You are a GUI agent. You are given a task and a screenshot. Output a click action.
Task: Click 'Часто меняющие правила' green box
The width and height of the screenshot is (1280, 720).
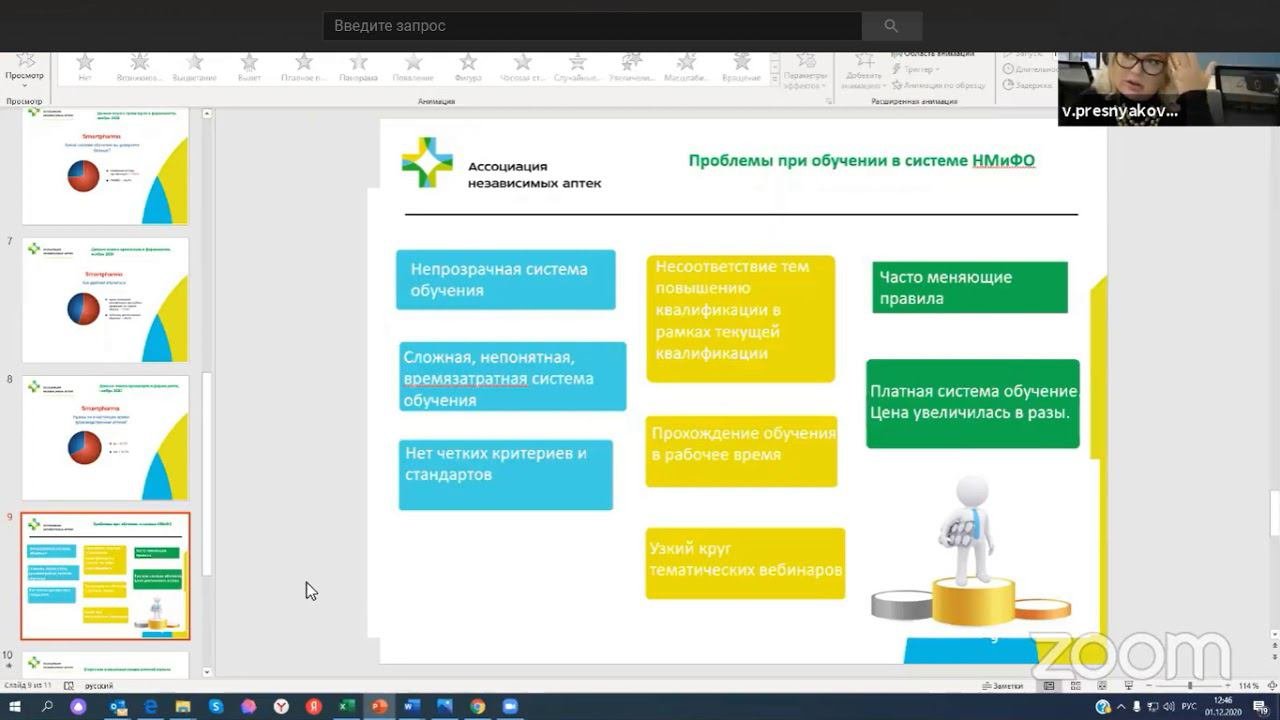tap(970, 288)
